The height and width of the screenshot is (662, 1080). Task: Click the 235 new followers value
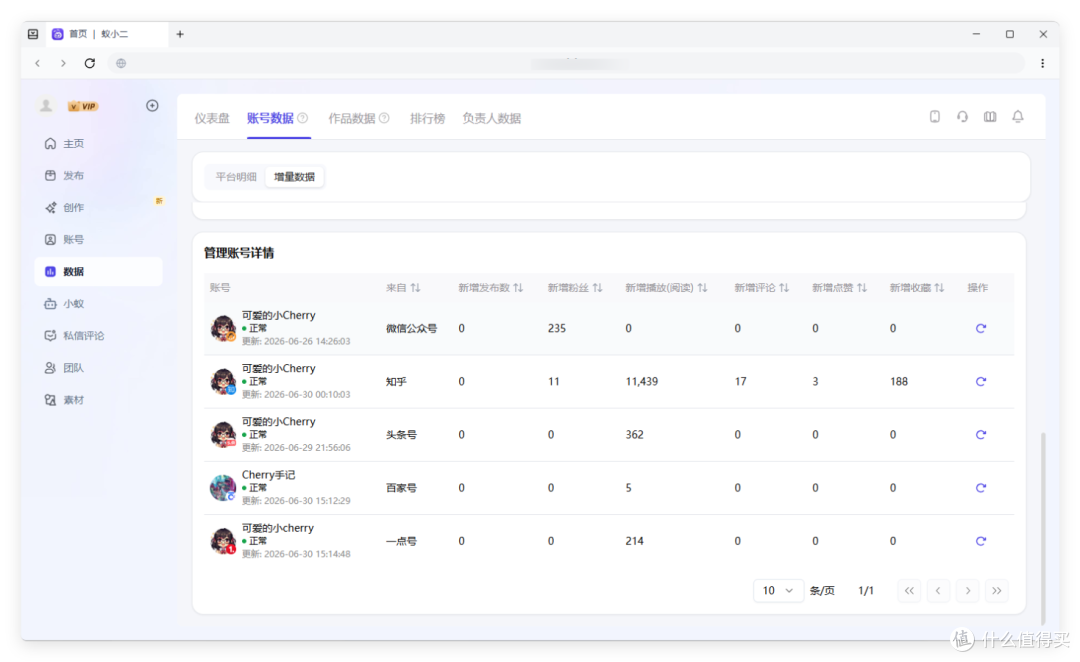557,329
